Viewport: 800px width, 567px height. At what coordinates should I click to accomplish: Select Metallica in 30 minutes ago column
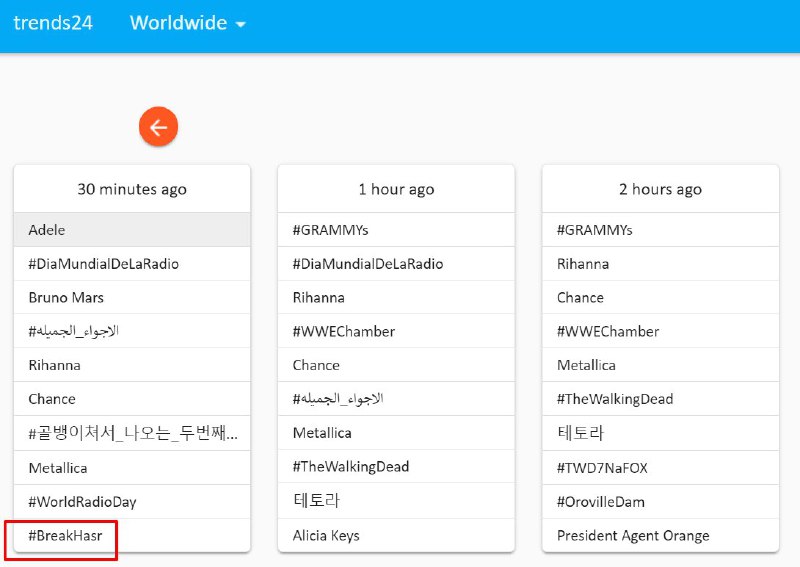pos(58,468)
